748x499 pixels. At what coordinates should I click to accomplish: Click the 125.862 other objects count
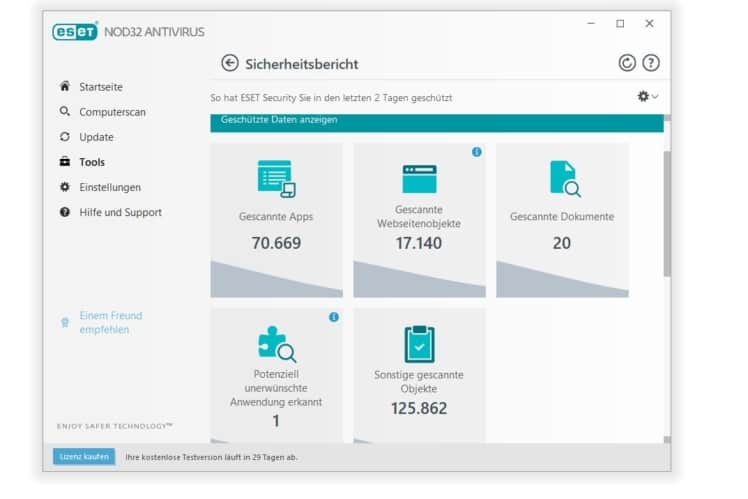click(x=419, y=408)
